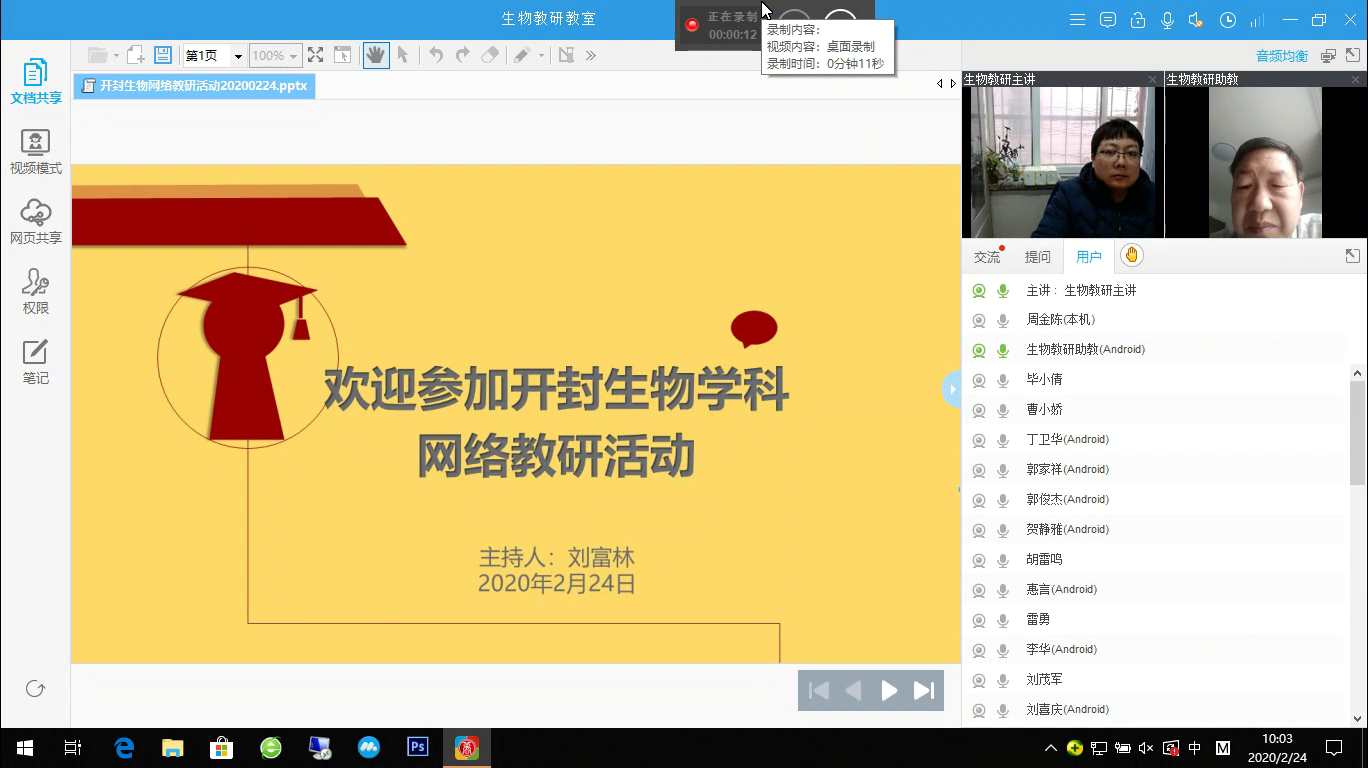This screenshot has height=768, width=1368.
Task: Go to next slide with play arrow
Action: pos(888,690)
